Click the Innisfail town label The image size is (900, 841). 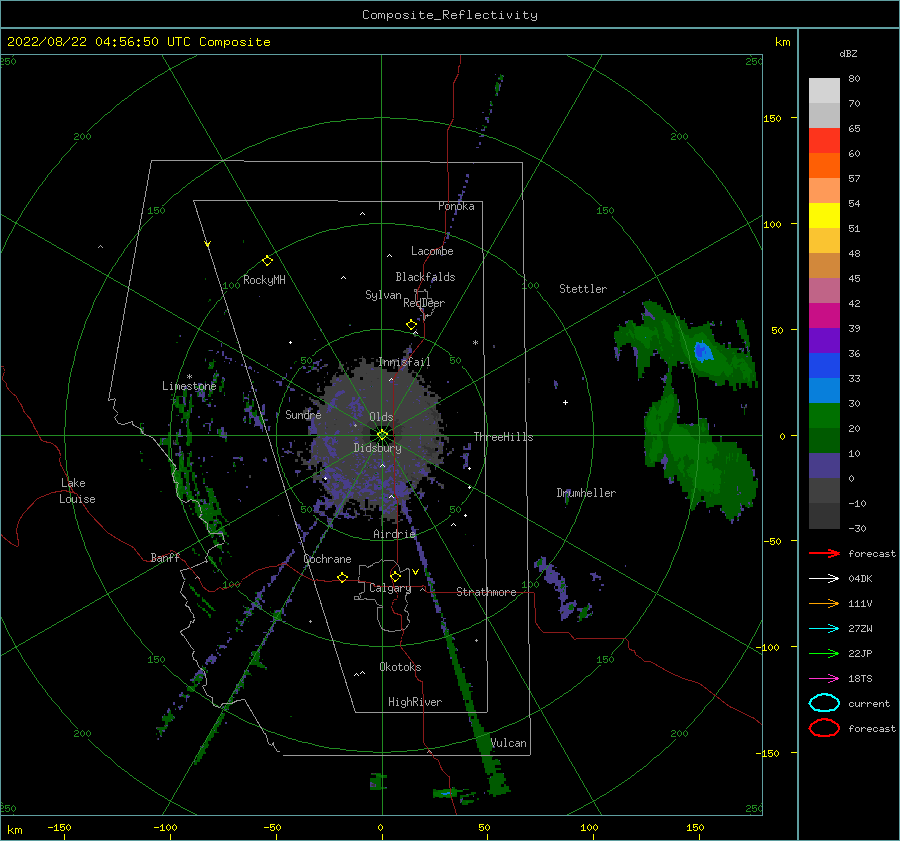pos(404,362)
